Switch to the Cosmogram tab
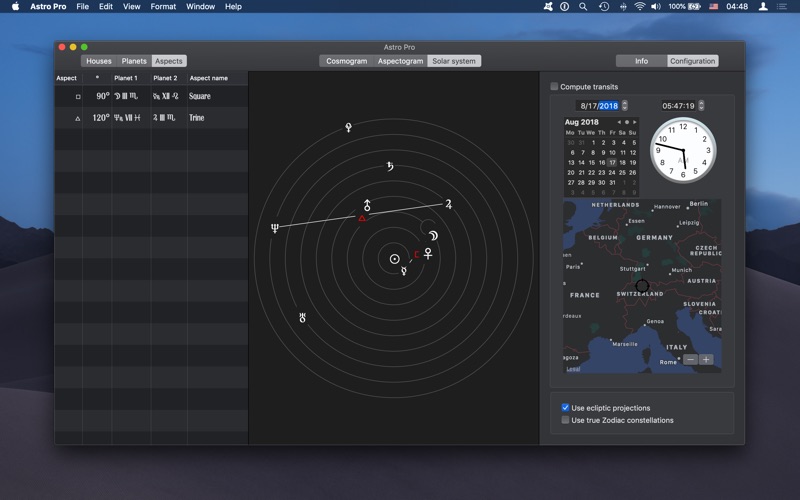 pyautogui.click(x=346, y=61)
